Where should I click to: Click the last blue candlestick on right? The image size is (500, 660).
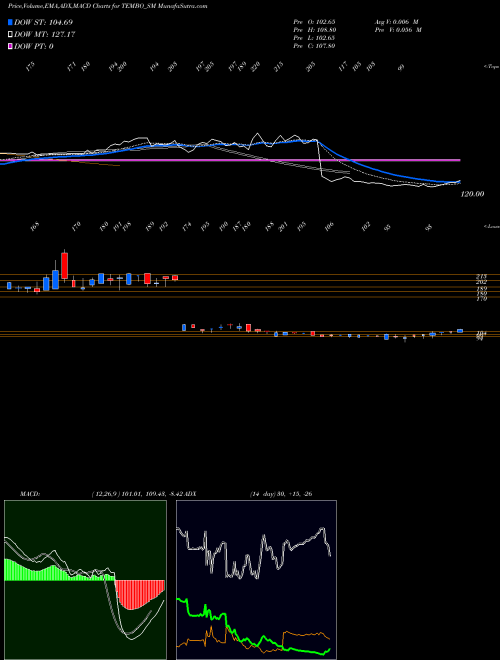pos(460,331)
